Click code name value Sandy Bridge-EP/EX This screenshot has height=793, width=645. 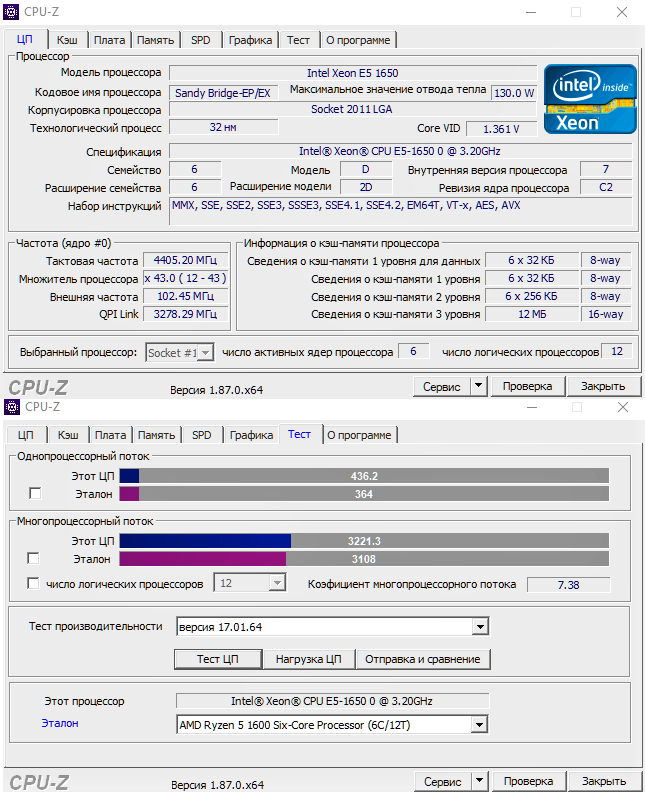224,93
